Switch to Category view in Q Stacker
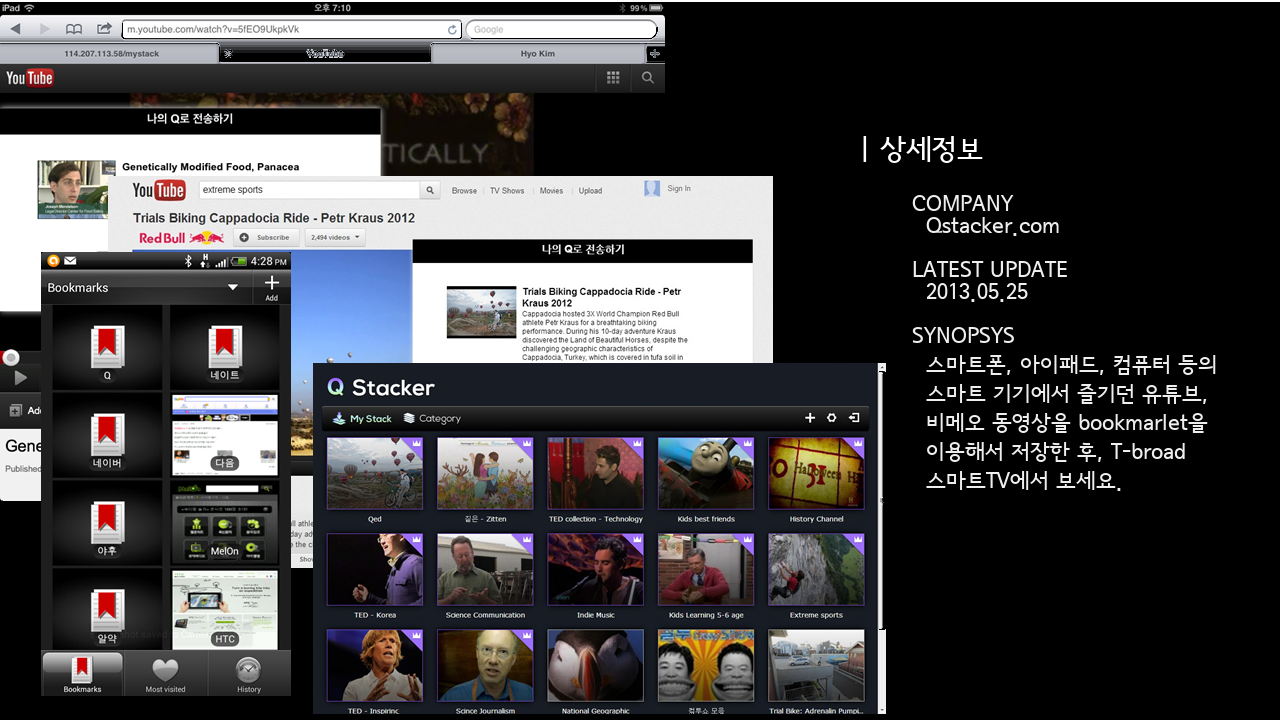This screenshot has height=720, width=1280. click(432, 418)
